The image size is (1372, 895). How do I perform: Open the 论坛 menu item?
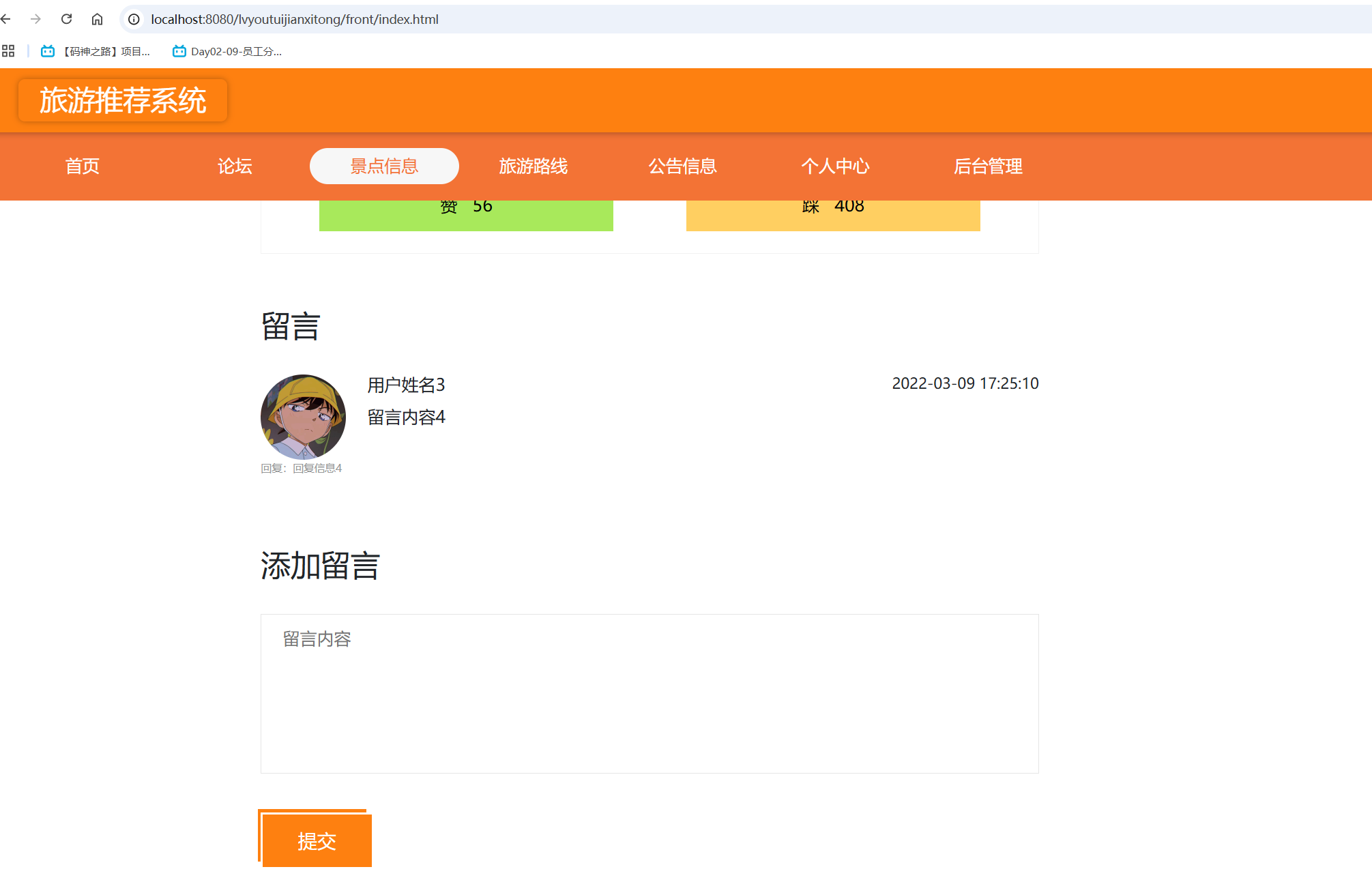[x=235, y=166]
